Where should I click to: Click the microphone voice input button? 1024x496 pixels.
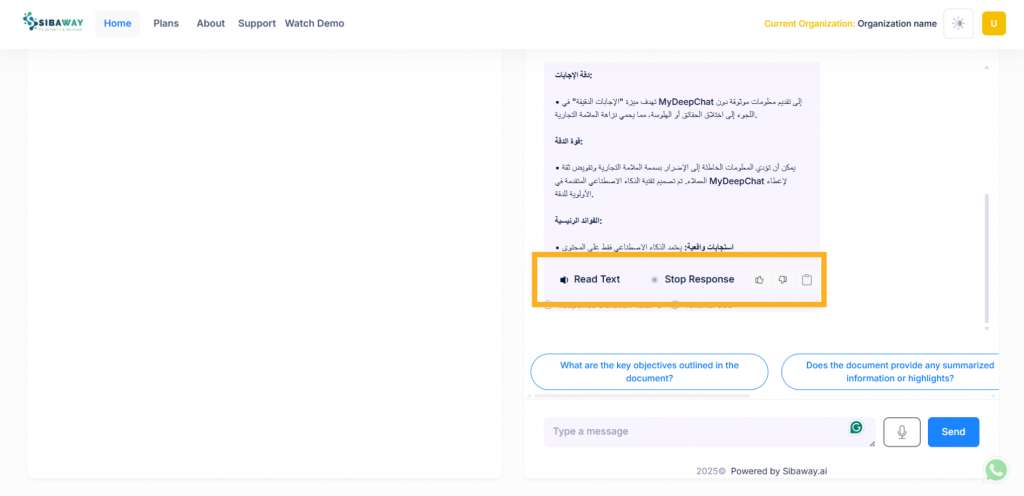pos(902,432)
